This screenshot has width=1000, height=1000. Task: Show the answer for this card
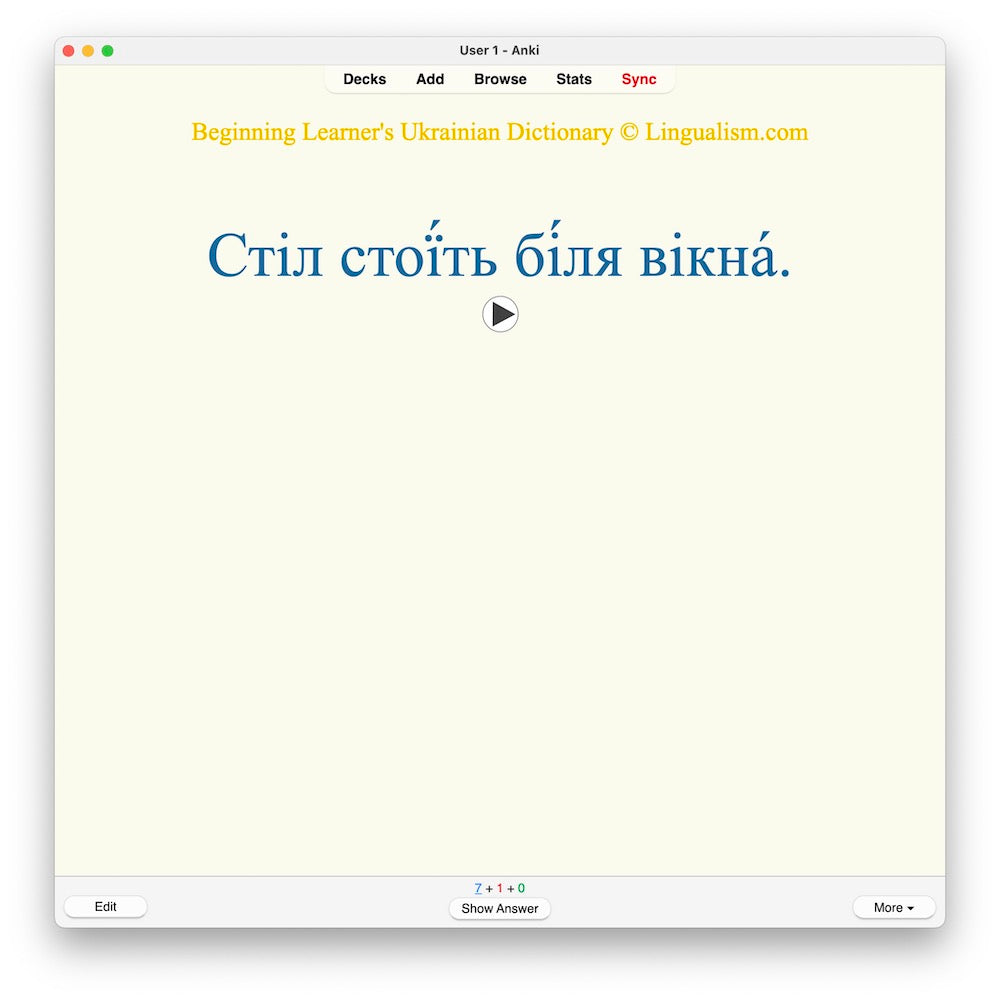(500, 909)
